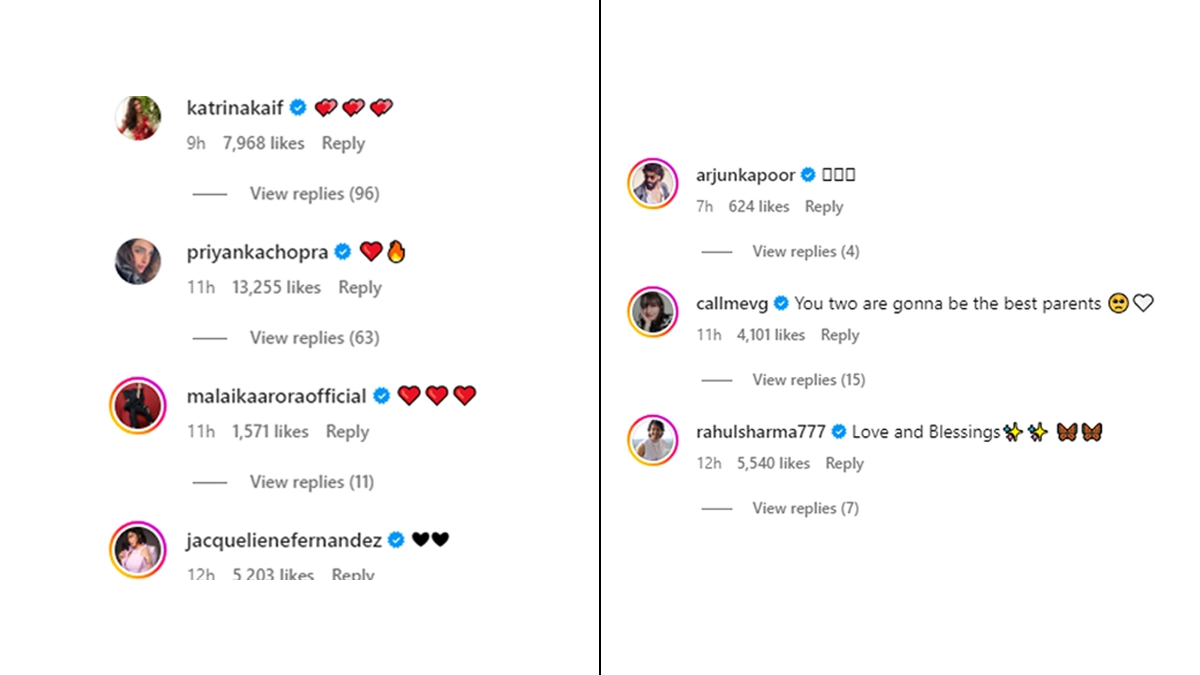Click priyankachopra's avatar
1200x675 pixels.
(x=138, y=262)
